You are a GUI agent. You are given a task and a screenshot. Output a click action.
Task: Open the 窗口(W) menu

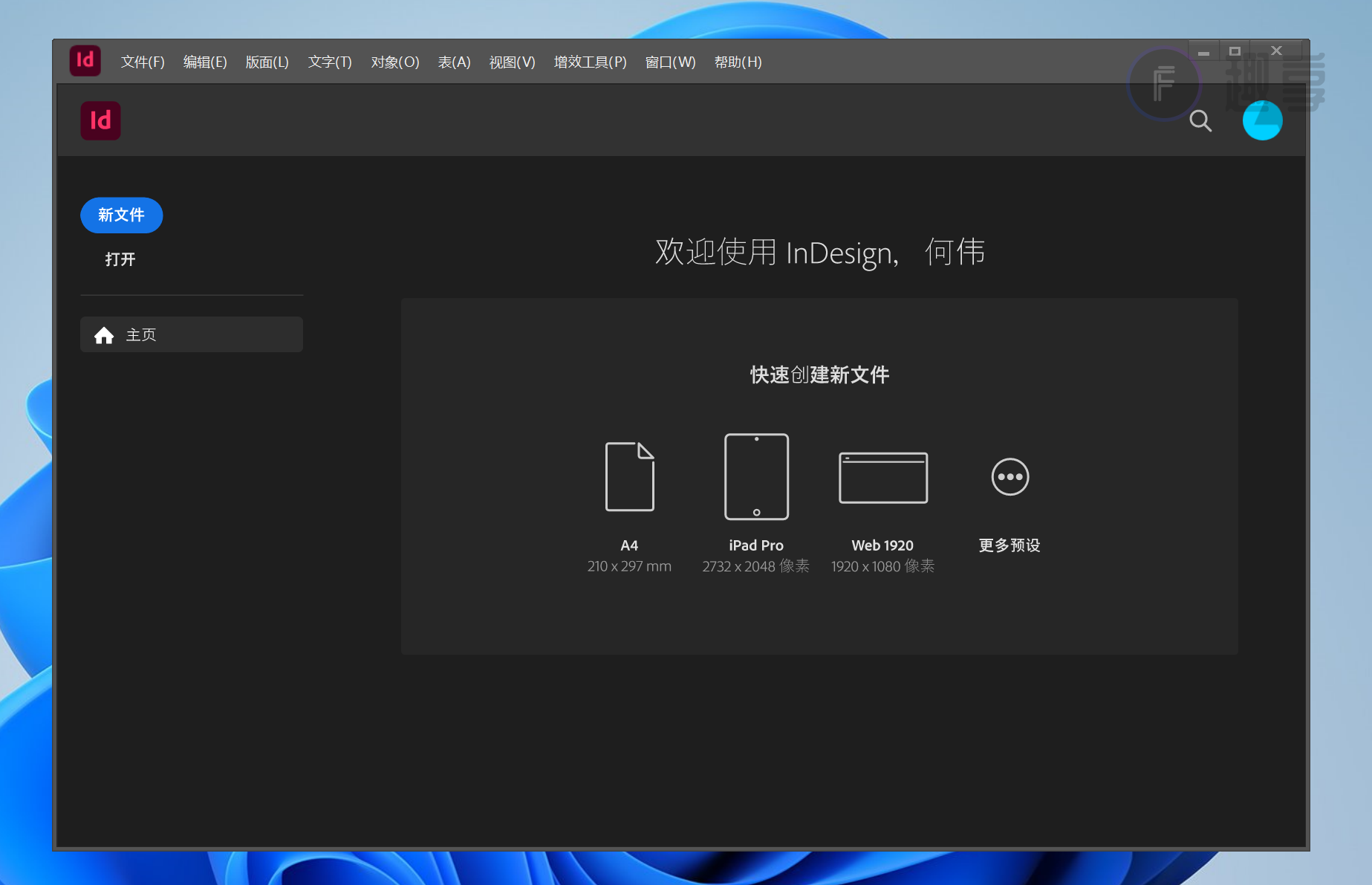click(670, 62)
